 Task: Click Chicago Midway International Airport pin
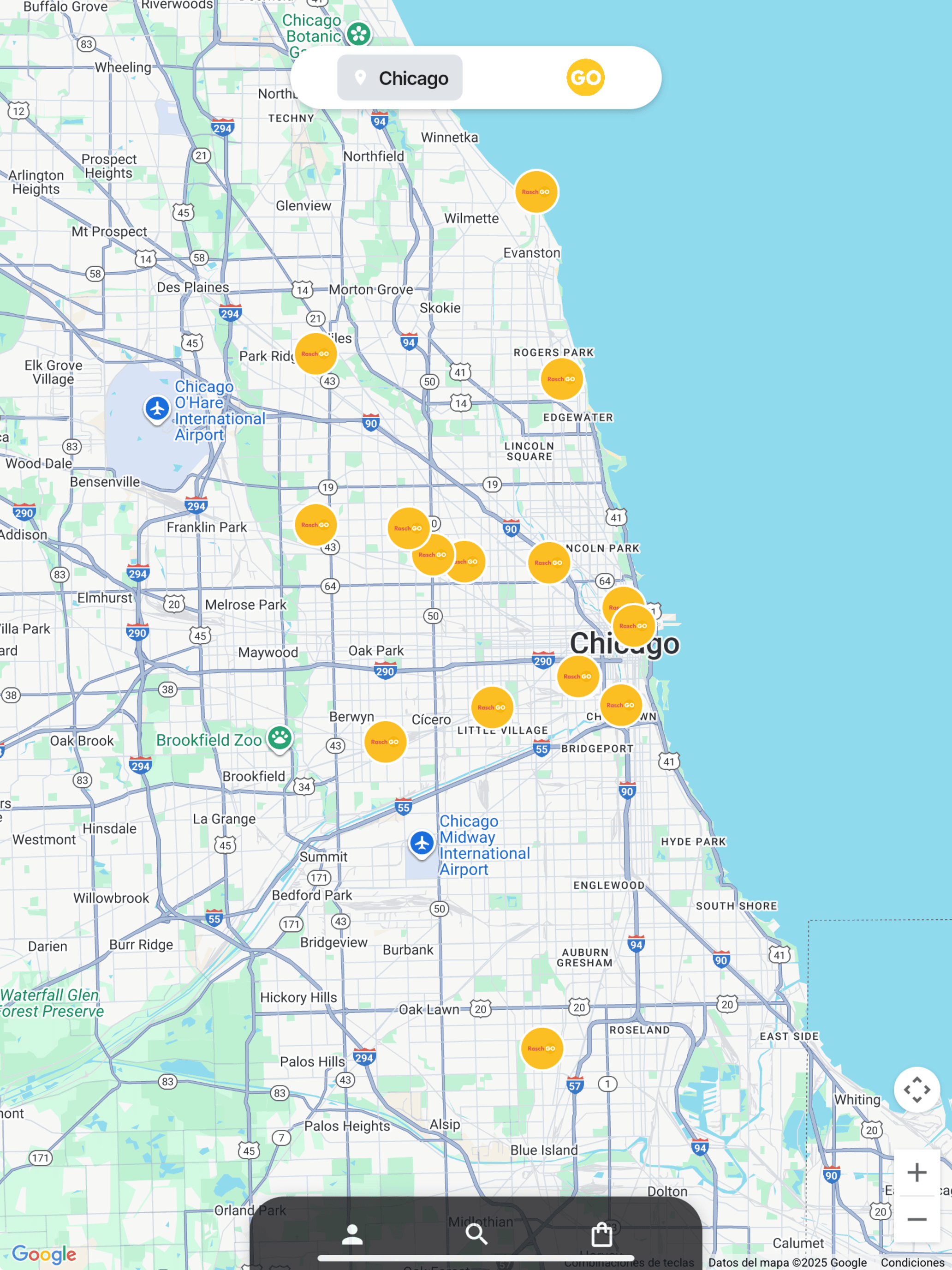pyautogui.click(x=422, y=844)
